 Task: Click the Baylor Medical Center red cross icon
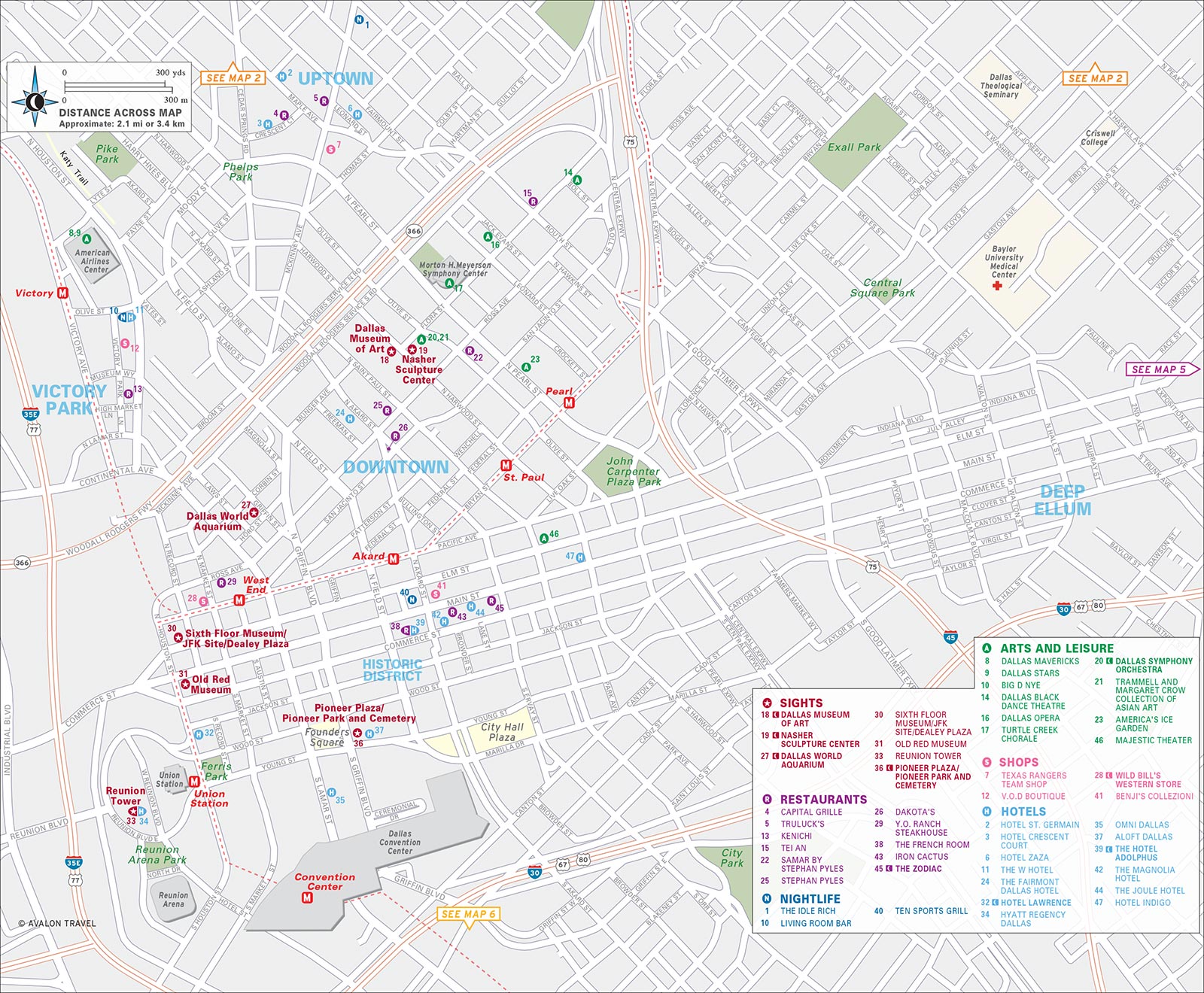997,286
